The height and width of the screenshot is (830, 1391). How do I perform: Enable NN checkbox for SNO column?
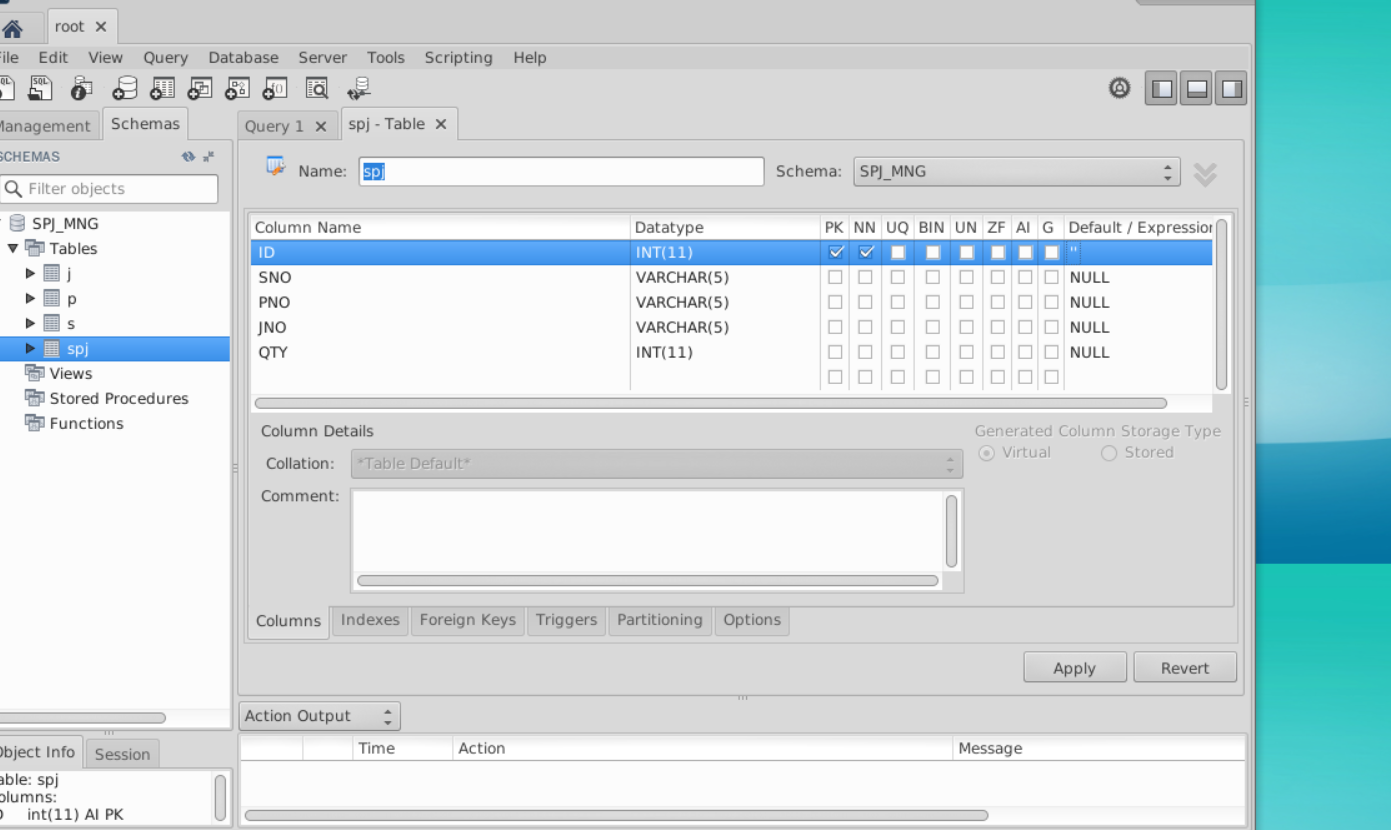pyautogui.click(x=865, y=278)
